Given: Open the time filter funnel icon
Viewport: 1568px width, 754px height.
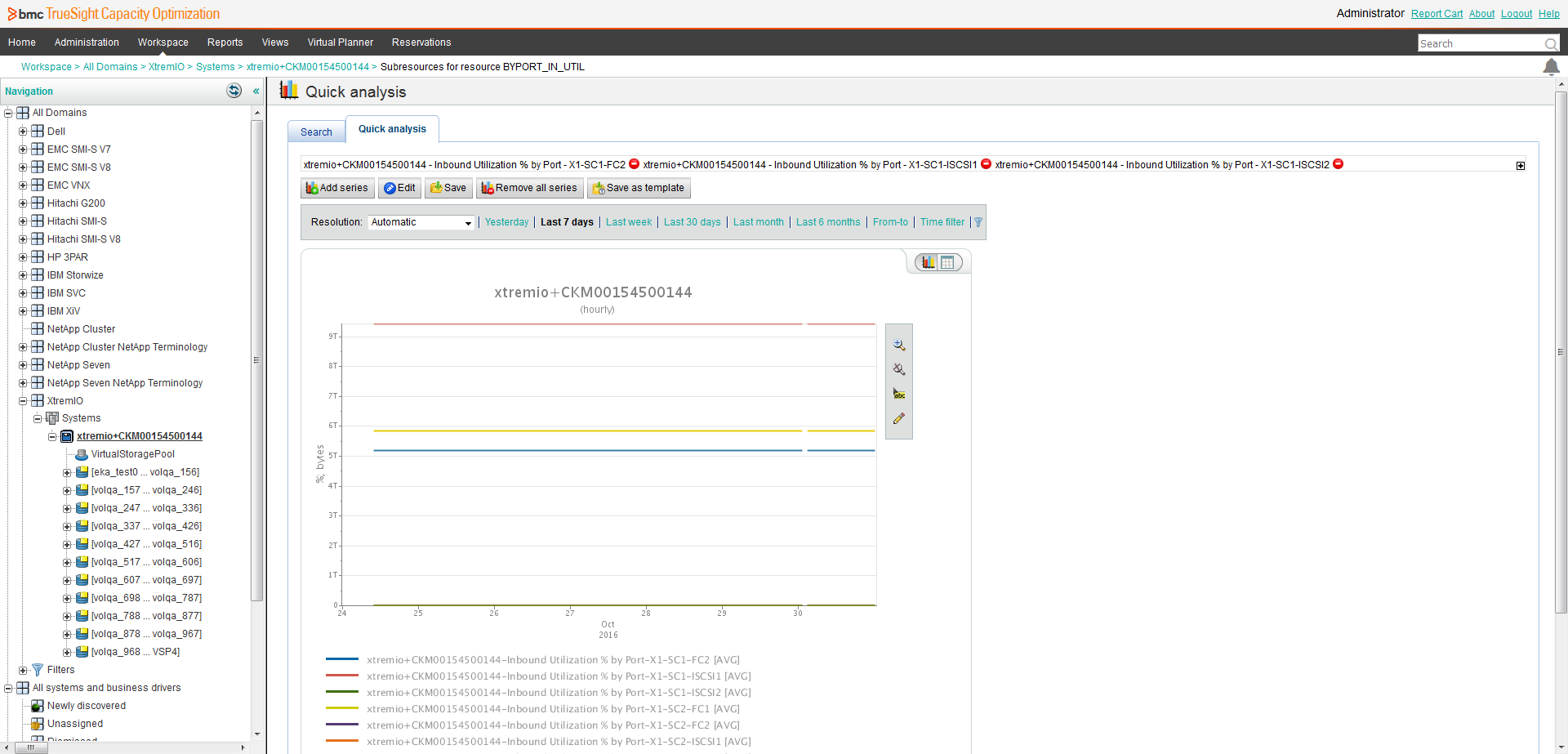Looking at the screenshot, I should coord(978,222).
